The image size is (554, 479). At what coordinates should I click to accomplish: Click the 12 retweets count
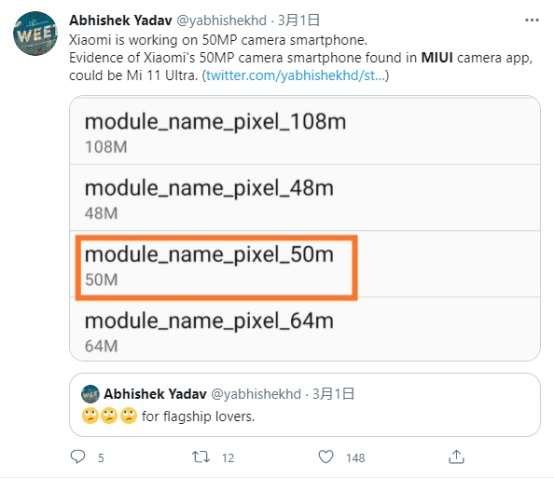pyautogui.click(x=228, y=458)
